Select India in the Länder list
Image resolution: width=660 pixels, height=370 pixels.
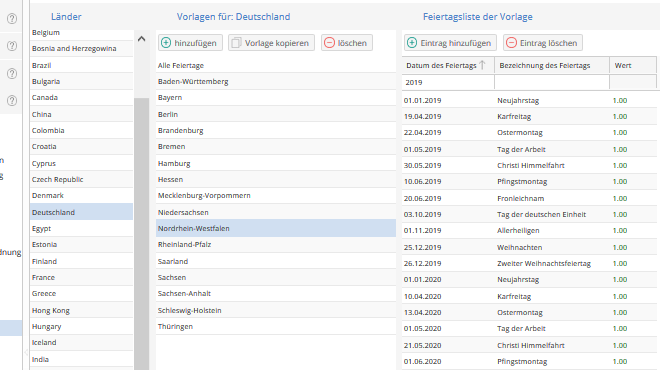click(82, 359)
